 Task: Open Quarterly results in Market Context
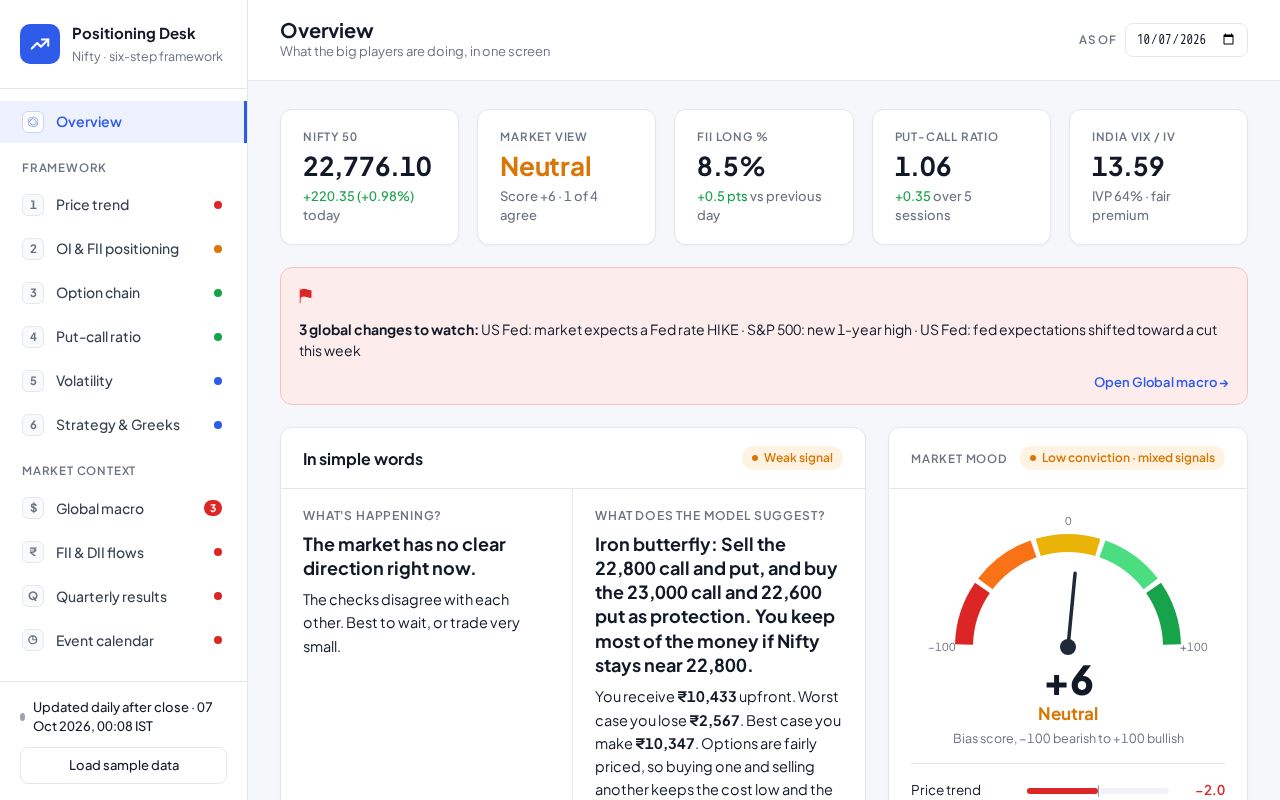click(x=123, y=596)
